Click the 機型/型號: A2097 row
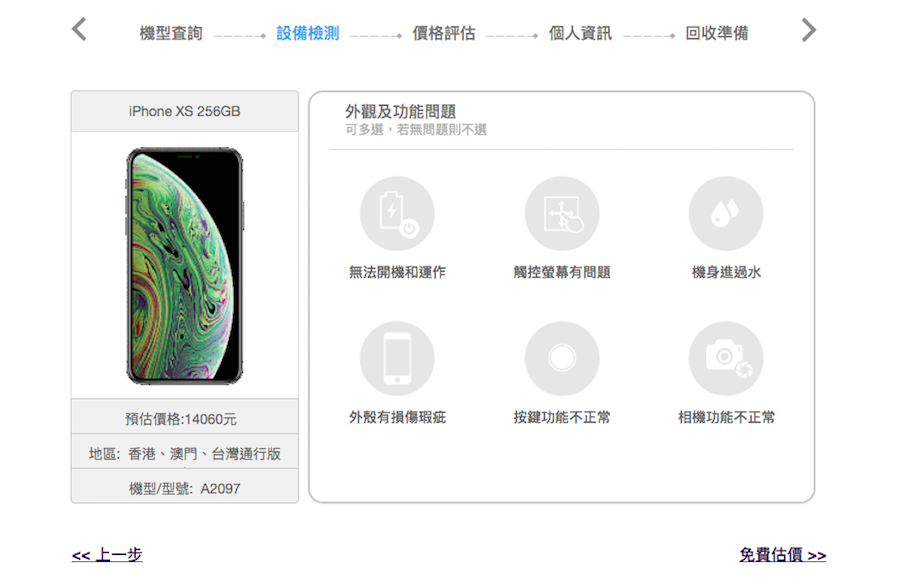Image resolution: width=900 pixels, height=586 pixels. pyautogui.click(x=185, y=488)
